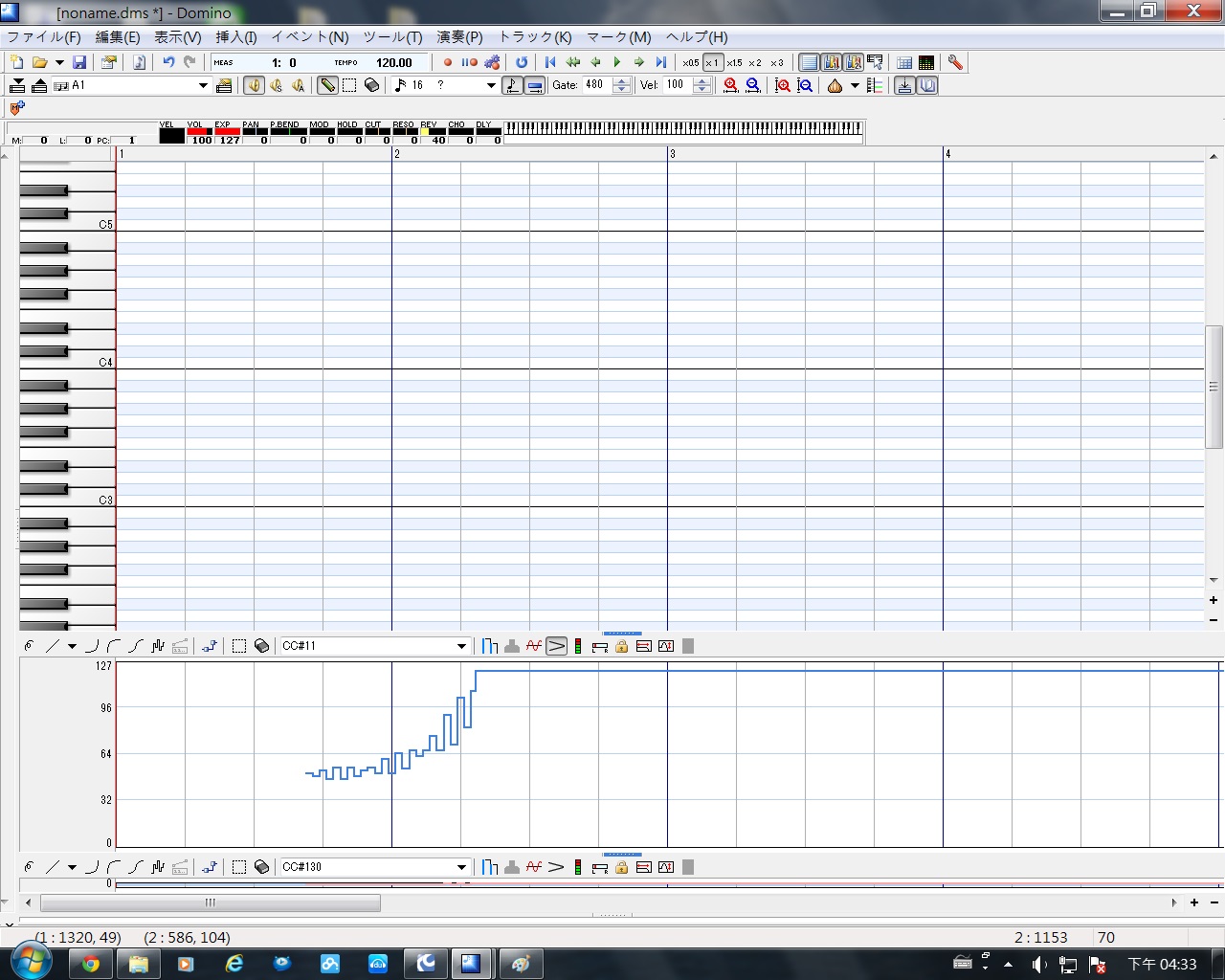
Task: Zoom out horizontally with the blue magnifier minus
Action: pos(753,85)
